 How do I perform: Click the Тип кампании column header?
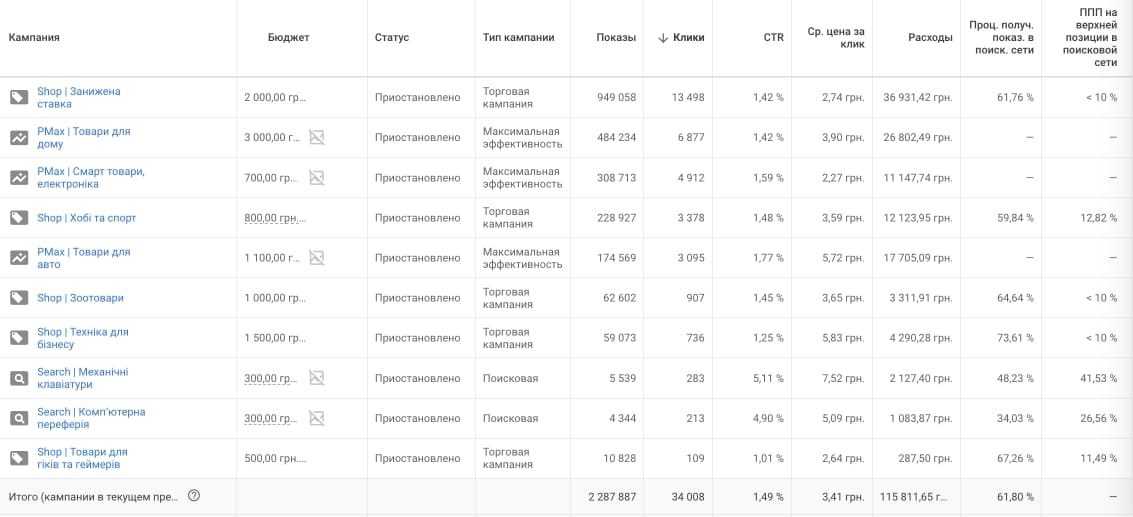coord(518,38)
